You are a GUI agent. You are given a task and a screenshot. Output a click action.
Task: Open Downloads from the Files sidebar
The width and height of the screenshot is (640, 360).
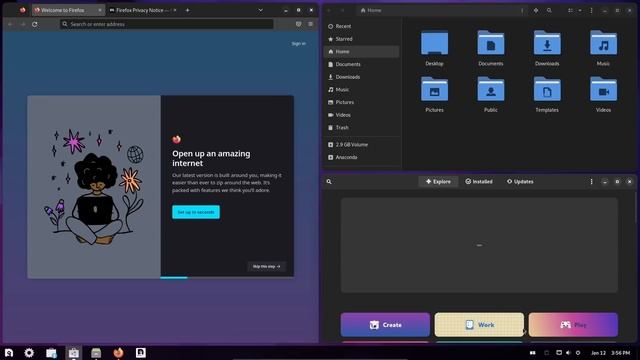(x=362, y=77)
